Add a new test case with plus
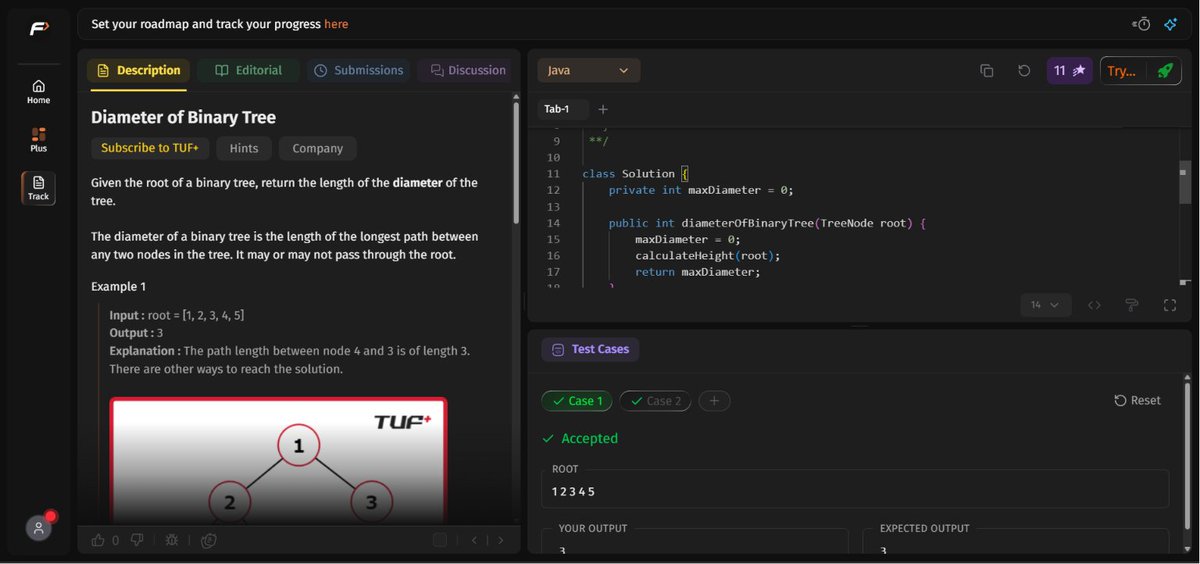 714,401
